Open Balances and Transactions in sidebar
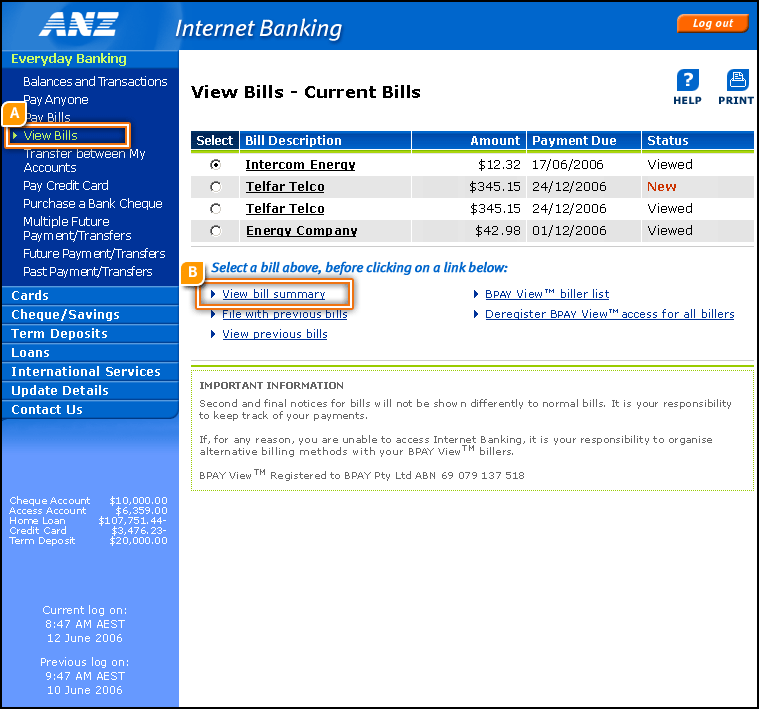This screenshot has height=709, width=759. coord(95,82)
